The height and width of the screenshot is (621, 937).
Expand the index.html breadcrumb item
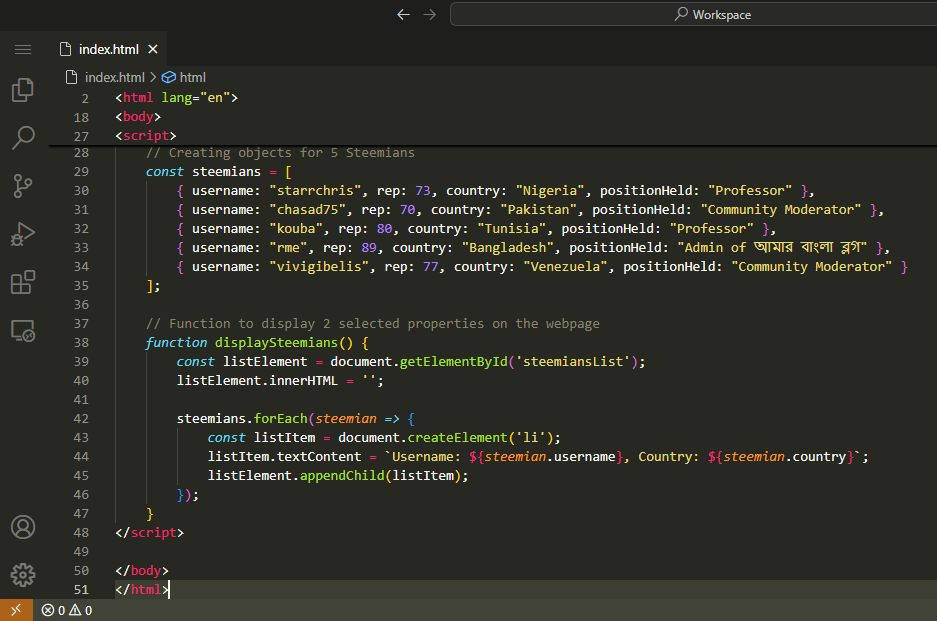114,77
